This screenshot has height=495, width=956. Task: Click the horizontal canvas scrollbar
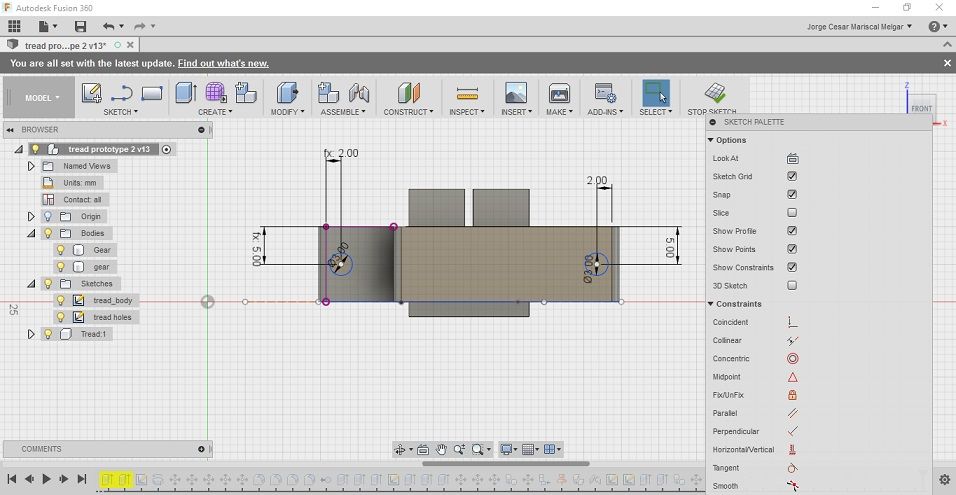click(x=505, y=463)
